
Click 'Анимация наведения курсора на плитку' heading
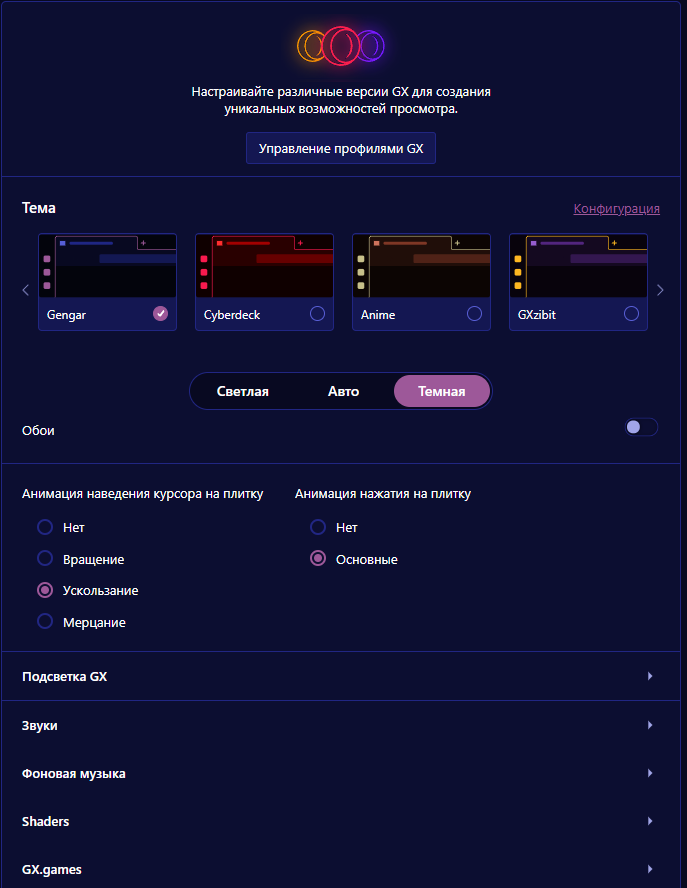tap(142, 494)
